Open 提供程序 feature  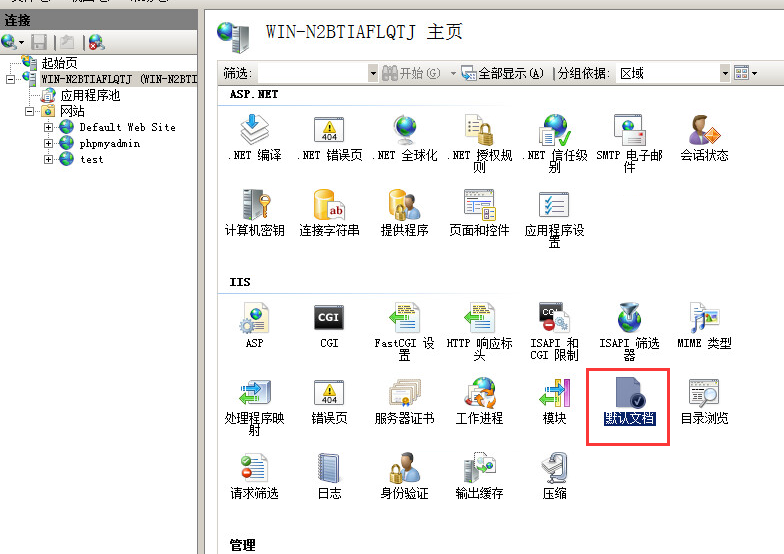(x=404, y=212)
